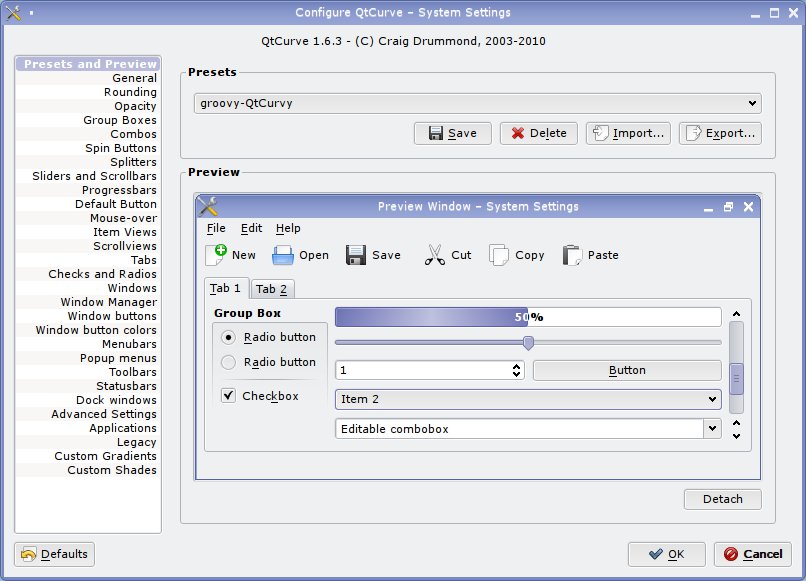Select Presets and Preview category
The image size is (806, 581).
tap(88, 64)
